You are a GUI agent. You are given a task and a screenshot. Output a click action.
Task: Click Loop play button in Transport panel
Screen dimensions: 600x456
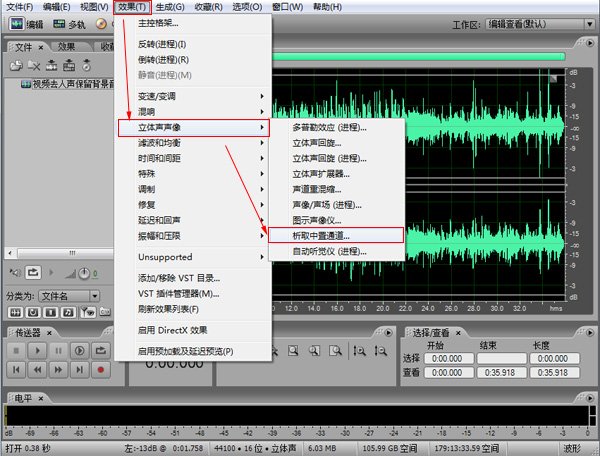101,350
